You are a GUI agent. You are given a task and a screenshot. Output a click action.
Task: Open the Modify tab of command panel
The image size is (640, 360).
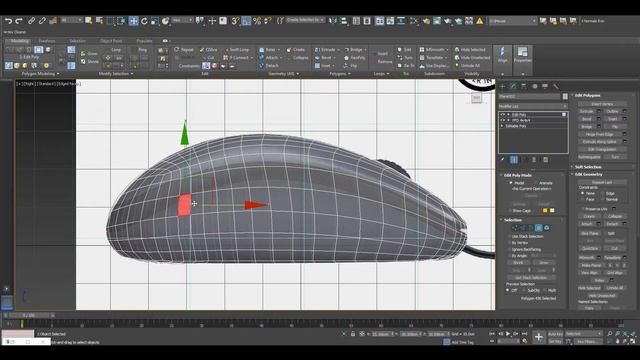(513, 86)
